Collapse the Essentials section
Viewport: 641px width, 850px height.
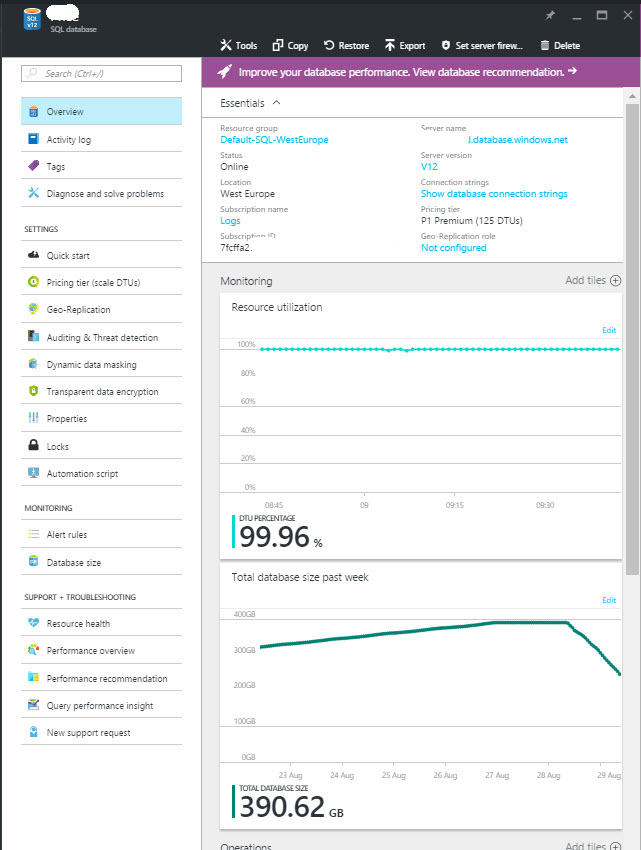(x=276, y=103)
